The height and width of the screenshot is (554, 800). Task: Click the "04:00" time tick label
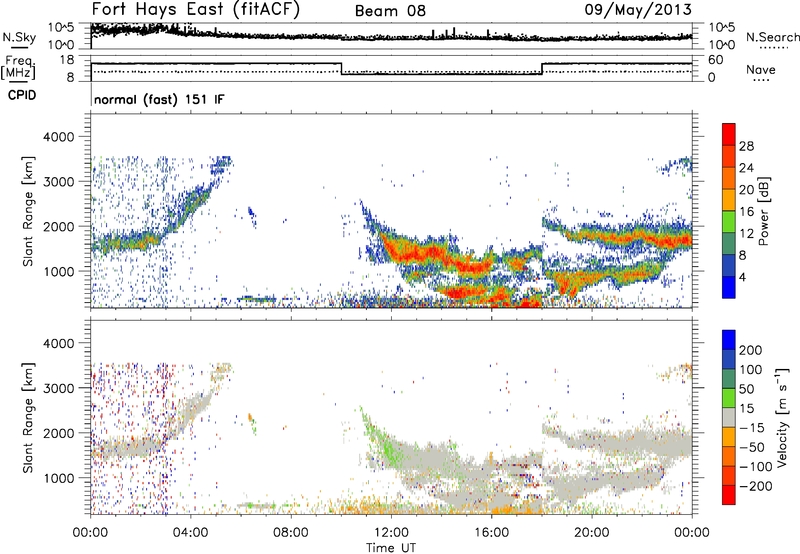point(190,533)
